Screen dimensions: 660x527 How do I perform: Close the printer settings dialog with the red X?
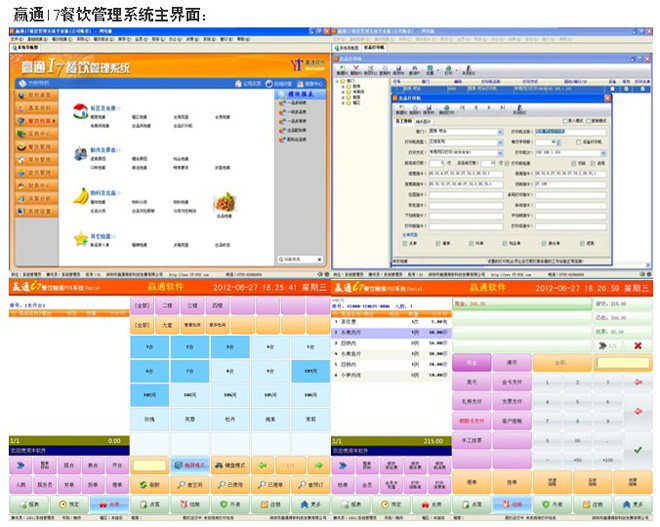(x=607, y=98)
